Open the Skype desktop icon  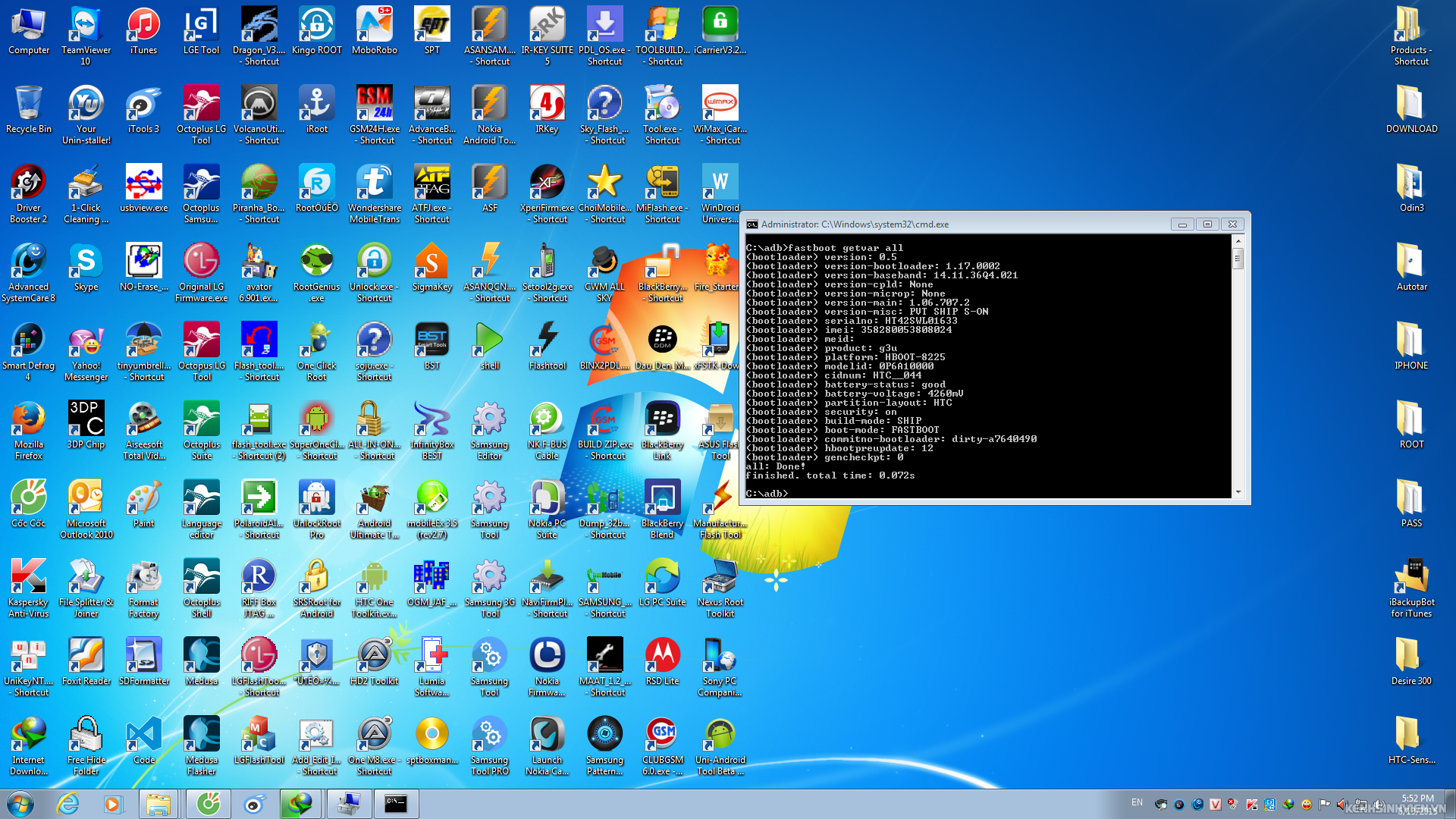[x=86, y=267]
